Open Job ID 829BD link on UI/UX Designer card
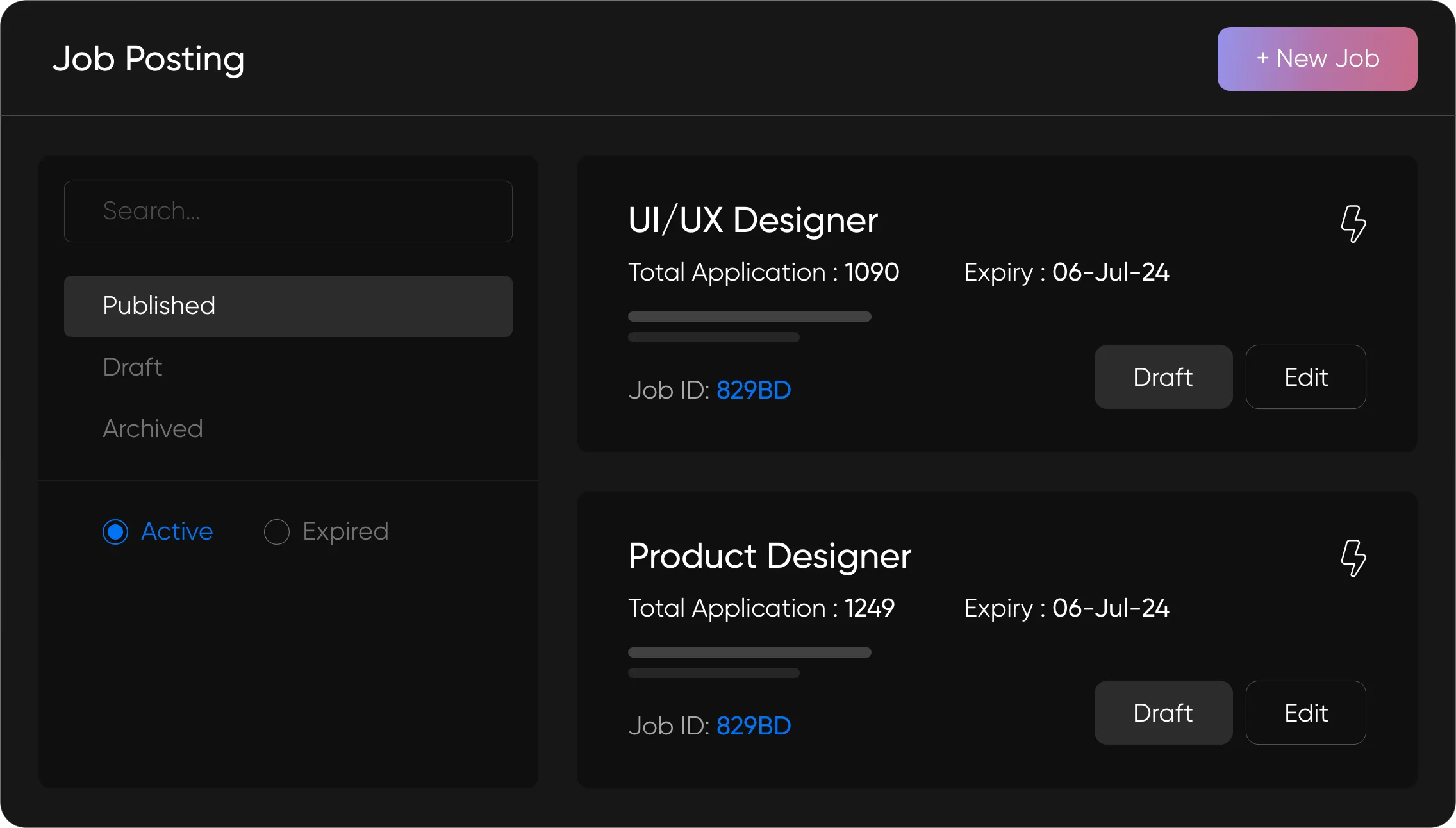This screenshot has height=828, width=1456. [x=753, y=390]
